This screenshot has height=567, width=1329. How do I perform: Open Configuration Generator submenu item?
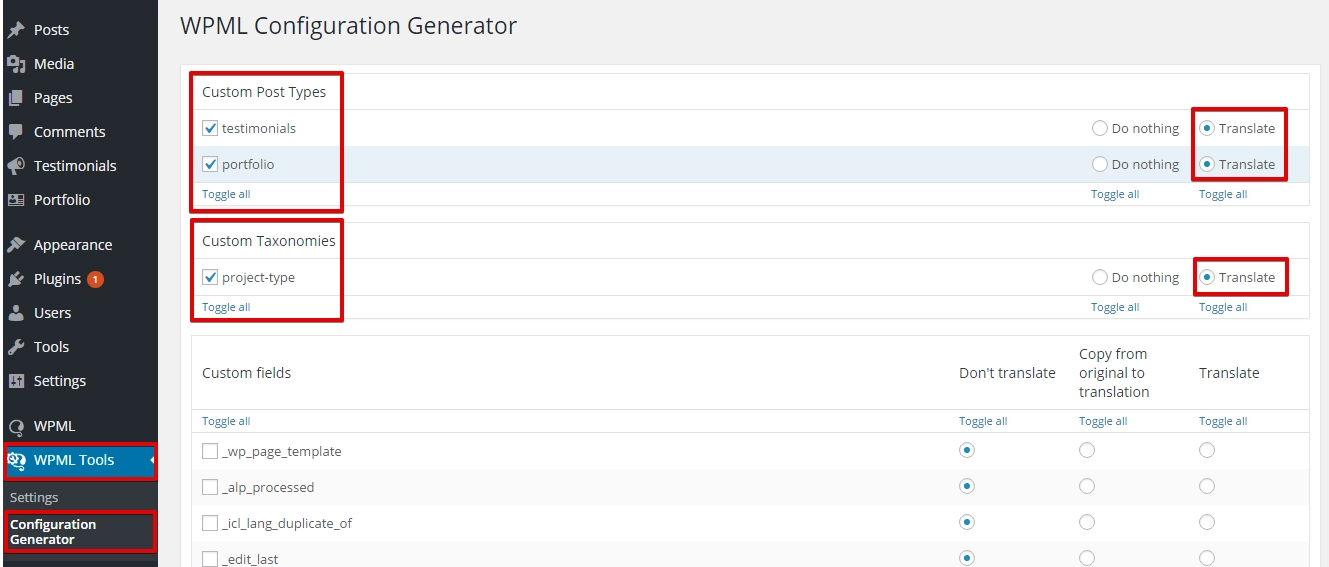(53, 532)
